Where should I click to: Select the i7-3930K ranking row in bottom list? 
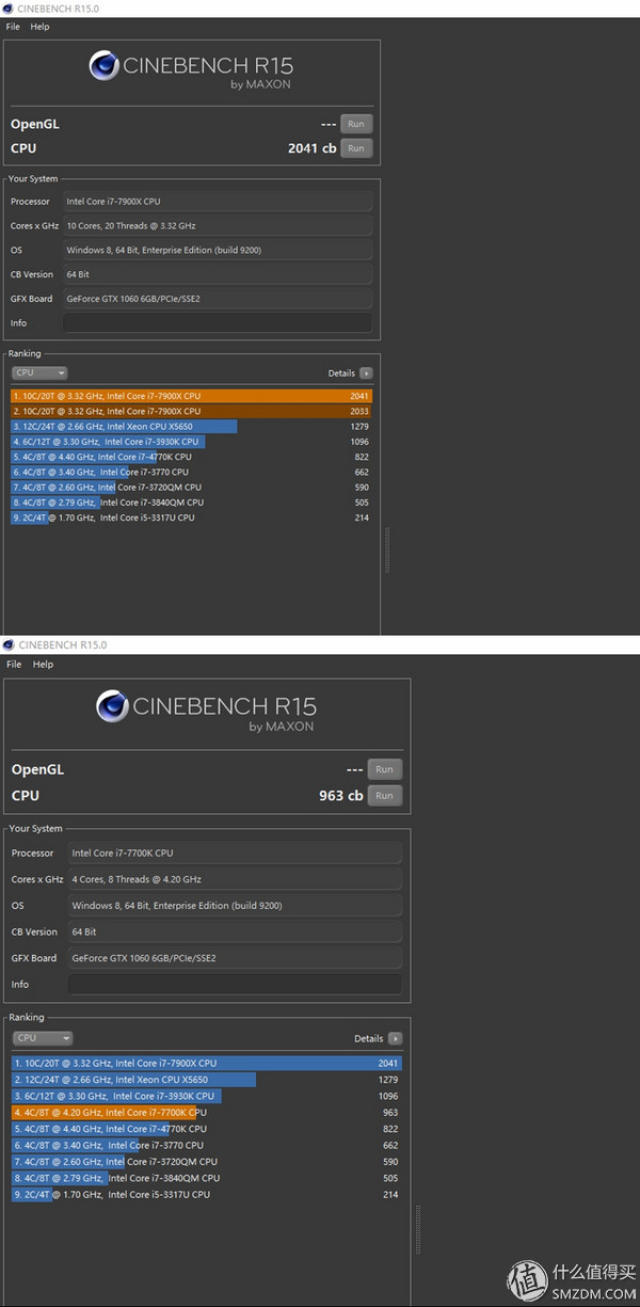(207, 1096)
